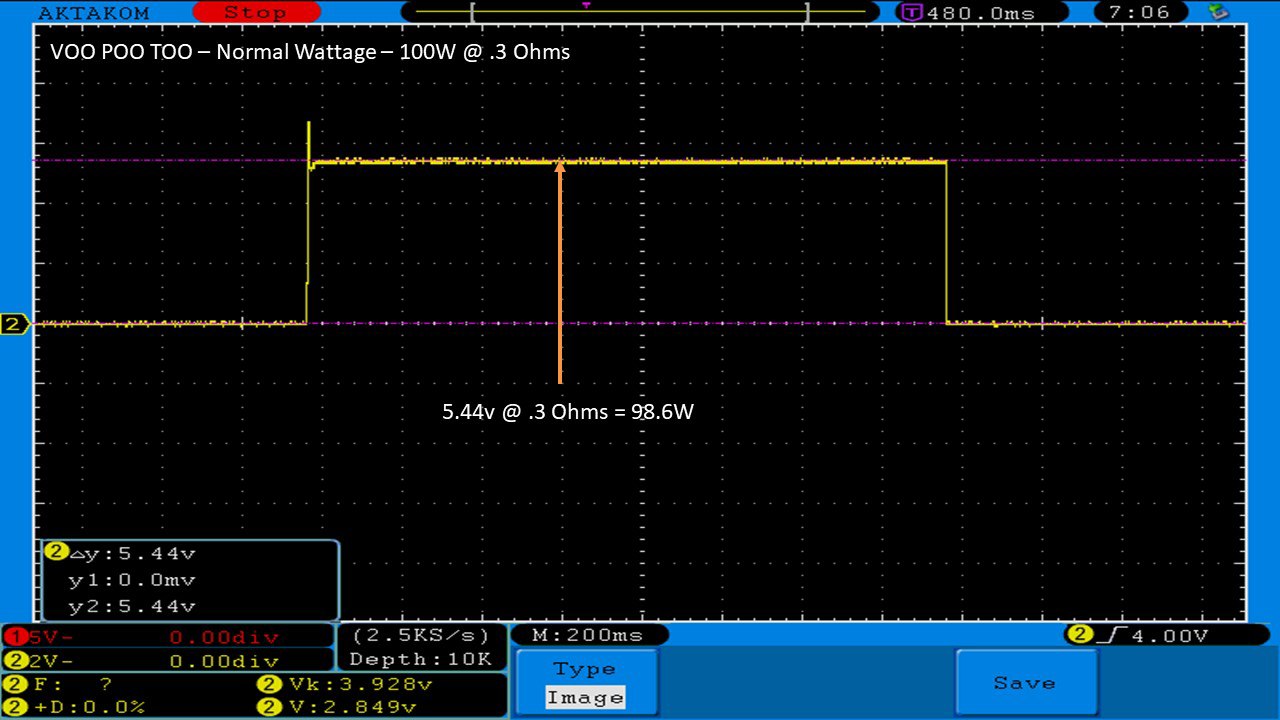Click the +D:0.0% duty measurement

pos(78,707)
